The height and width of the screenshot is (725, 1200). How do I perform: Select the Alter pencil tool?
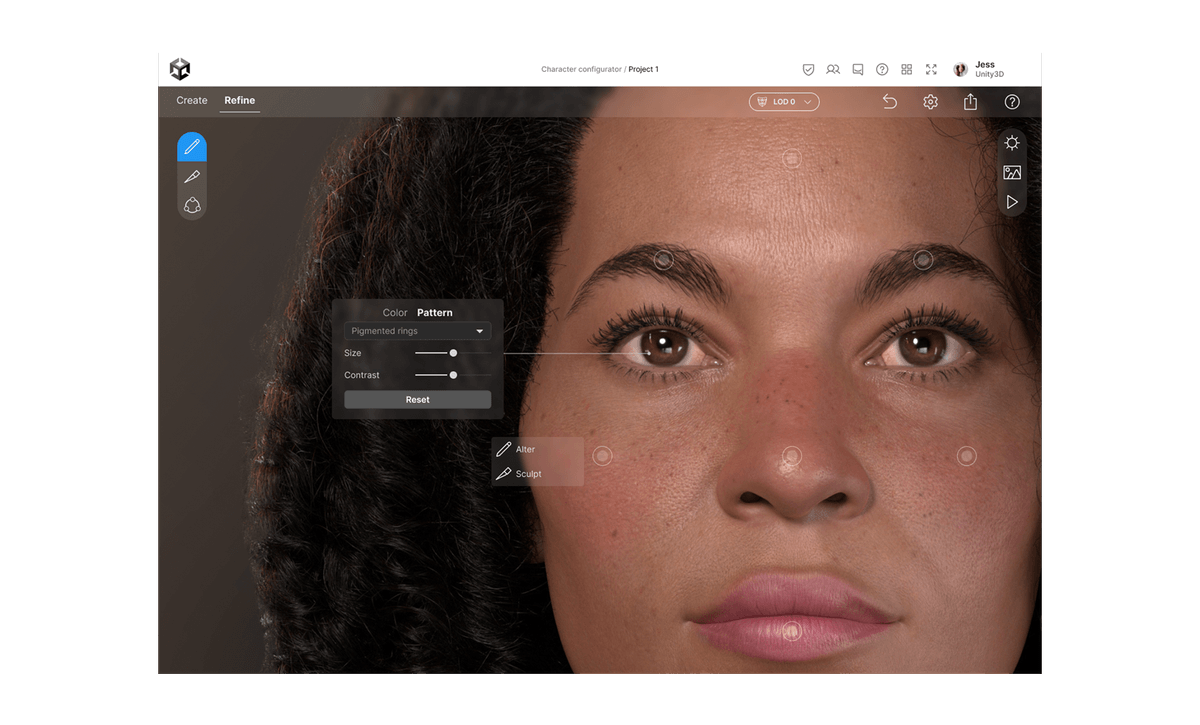[192, 146]
